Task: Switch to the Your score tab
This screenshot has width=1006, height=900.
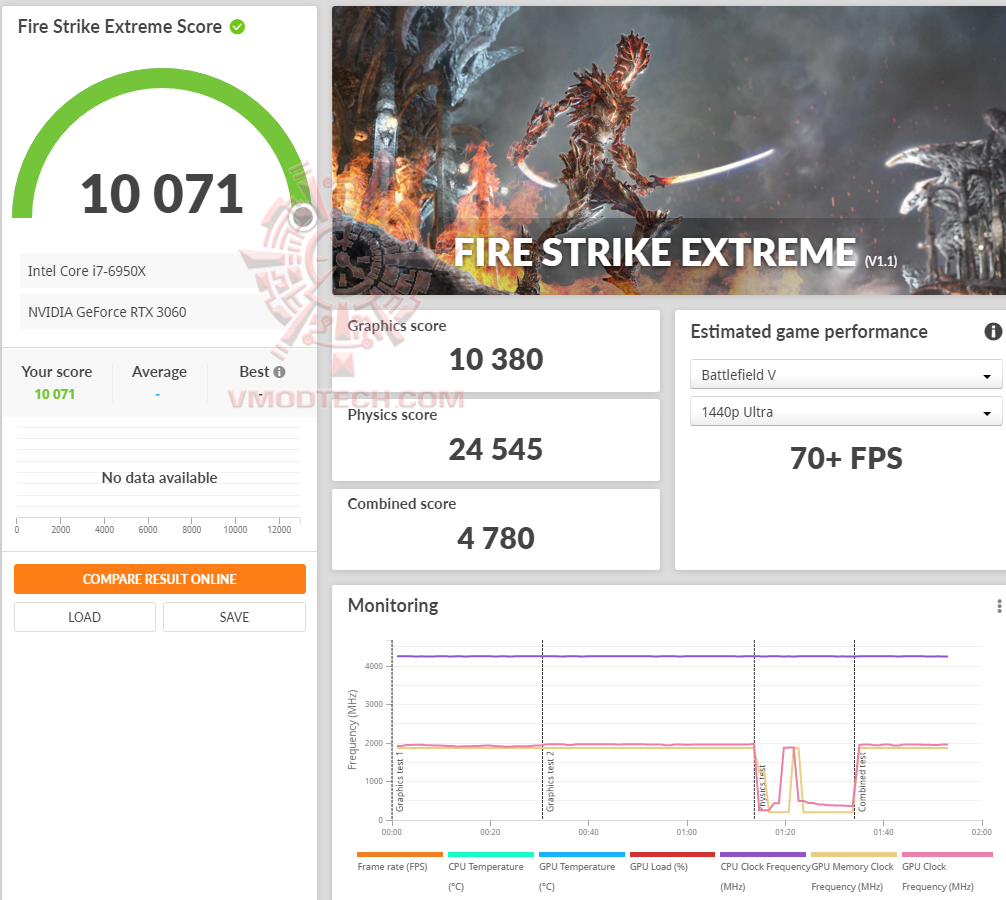Action: [x=57, y=371]
